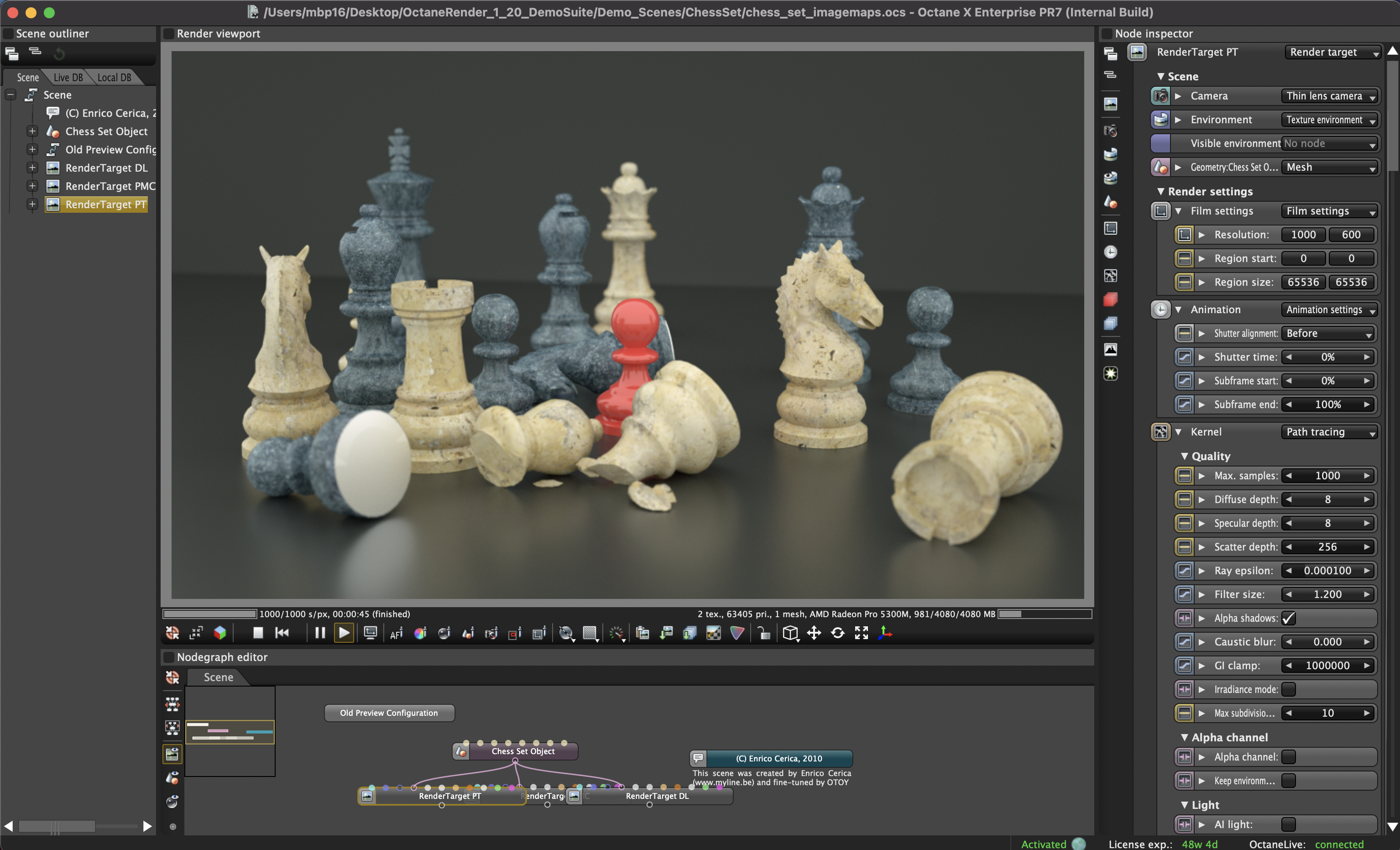The width and height of the screenshot is (1400, 850).
Task: Click the Old Preview Configuration node button
Action: 389,713
